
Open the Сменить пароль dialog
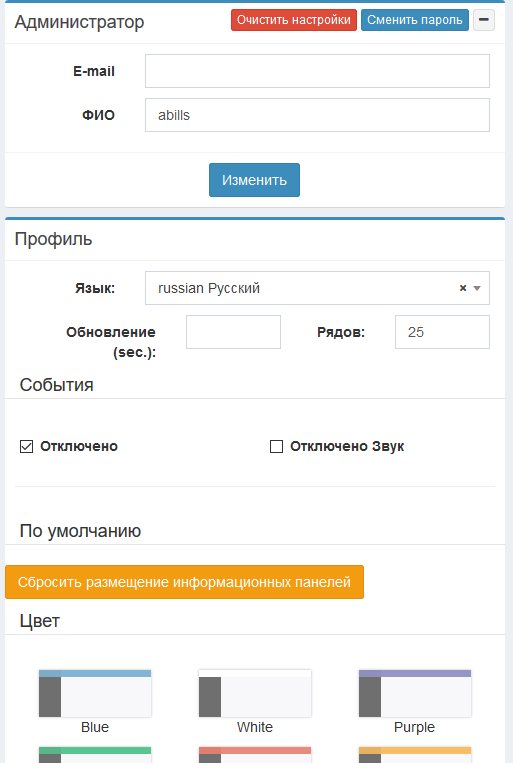[x=415, y=20]
